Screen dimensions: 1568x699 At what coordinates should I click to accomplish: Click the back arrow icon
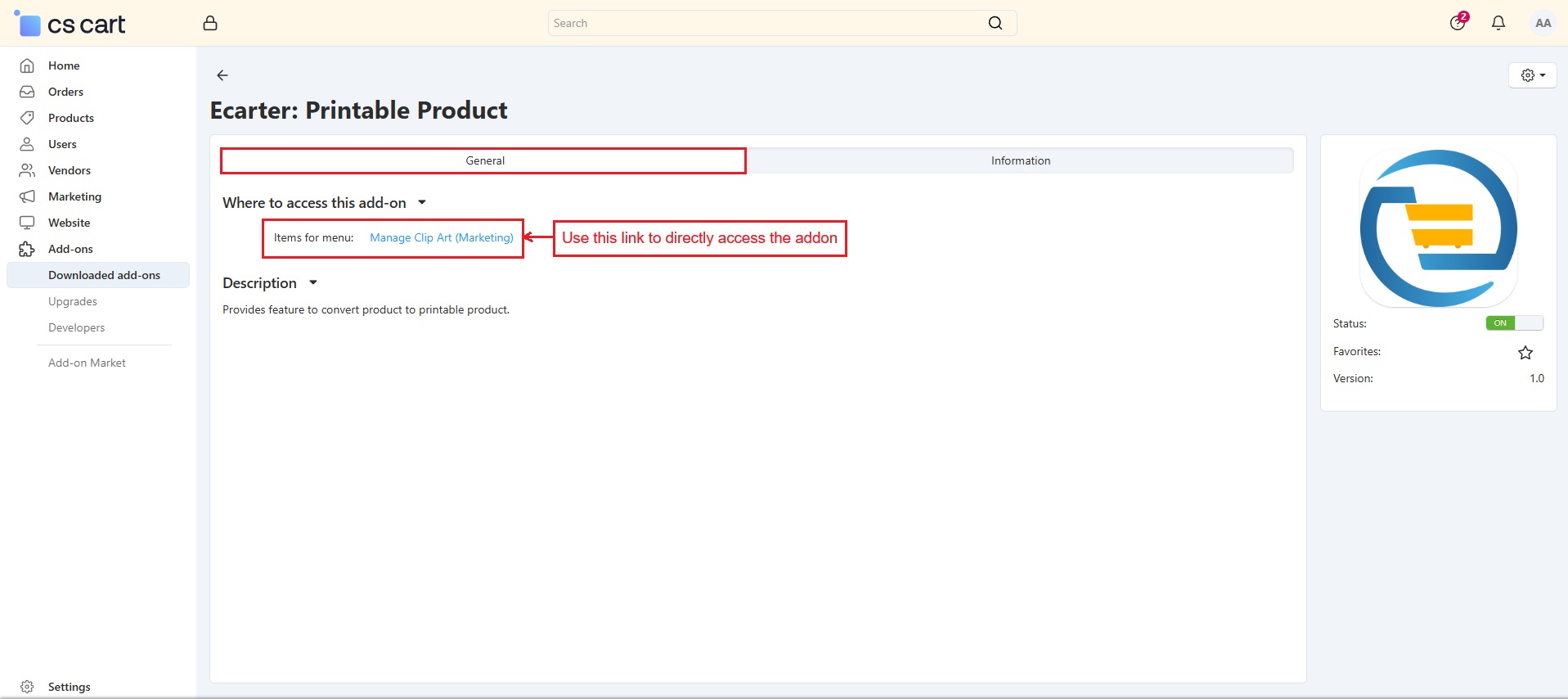(222, 75)
